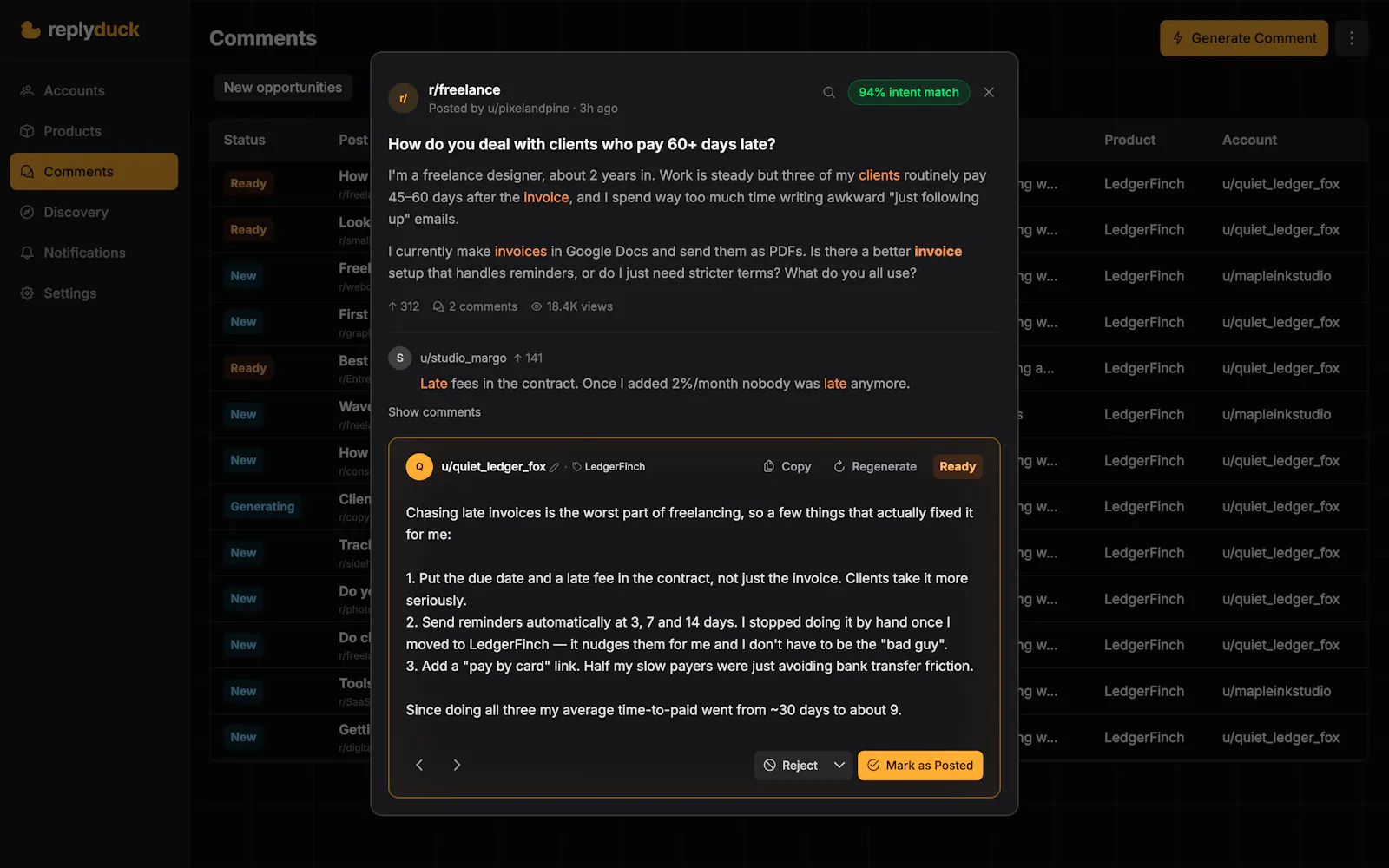Click the Status column header
This screenshot has height=868, width=1389.
pyautogui.click(x=245, y=140)
